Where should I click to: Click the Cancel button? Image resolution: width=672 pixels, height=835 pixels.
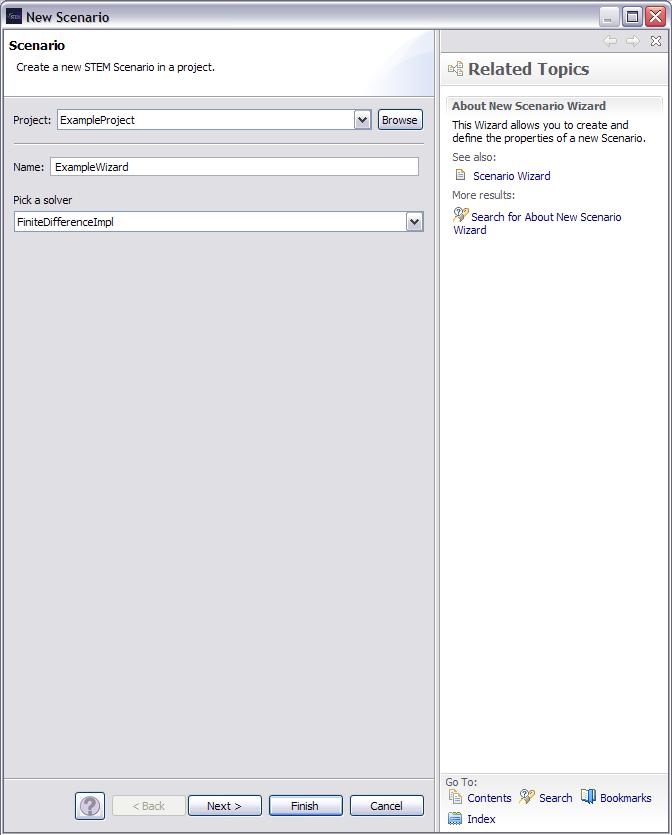[x=387, y=806]
